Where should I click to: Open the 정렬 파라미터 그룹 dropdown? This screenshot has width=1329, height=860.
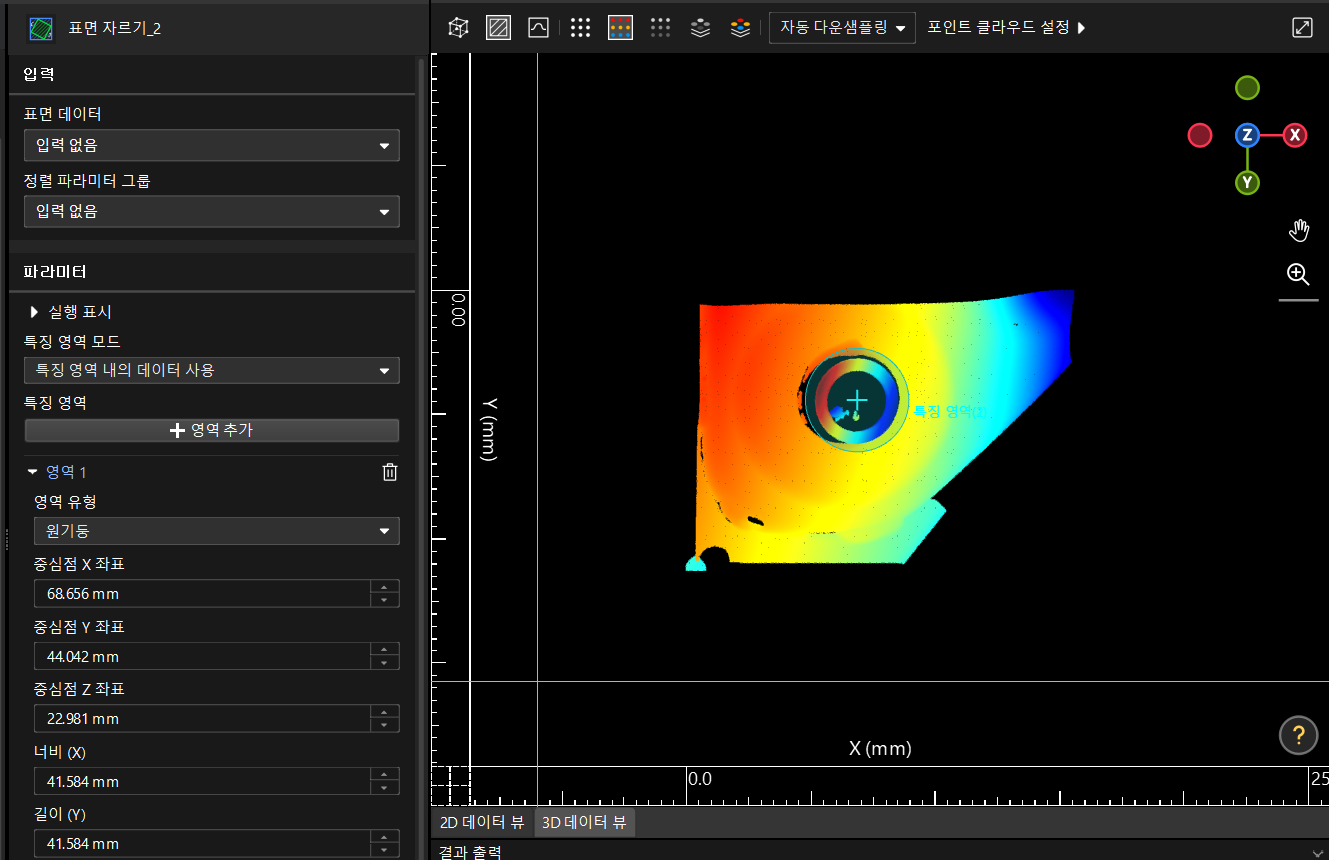[212, 211]
